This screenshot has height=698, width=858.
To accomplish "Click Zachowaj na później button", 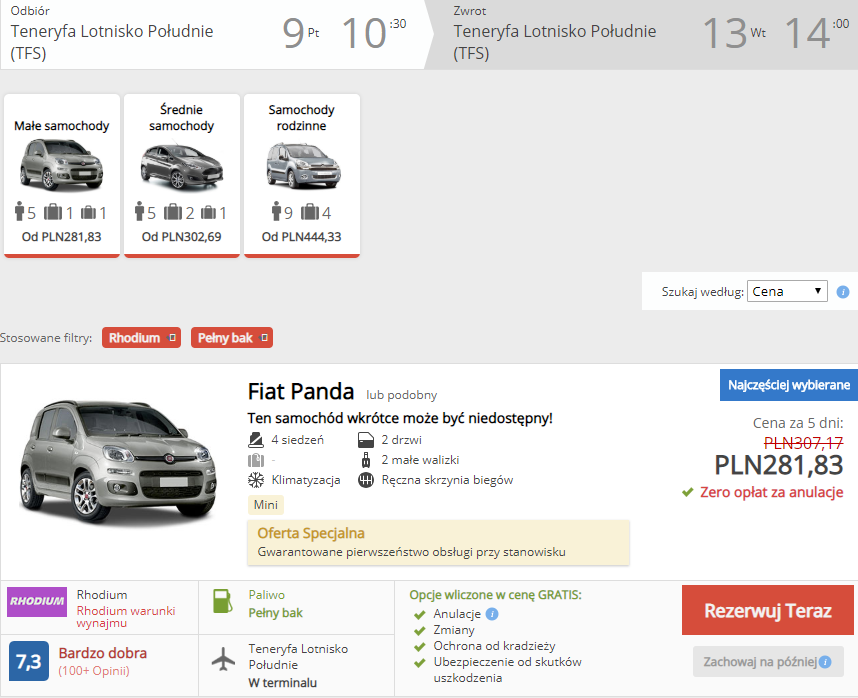I will [x=768, y=662].
